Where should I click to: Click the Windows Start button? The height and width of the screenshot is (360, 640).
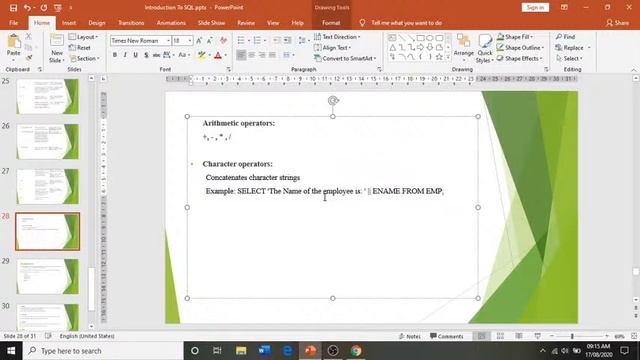point(11,351)
